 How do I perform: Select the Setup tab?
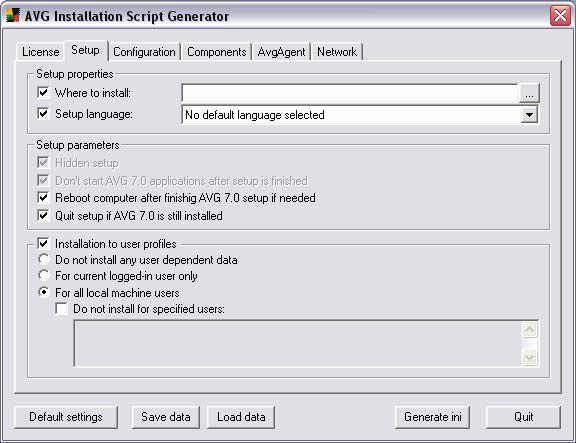pyautogui.click(x=86, y=50)
